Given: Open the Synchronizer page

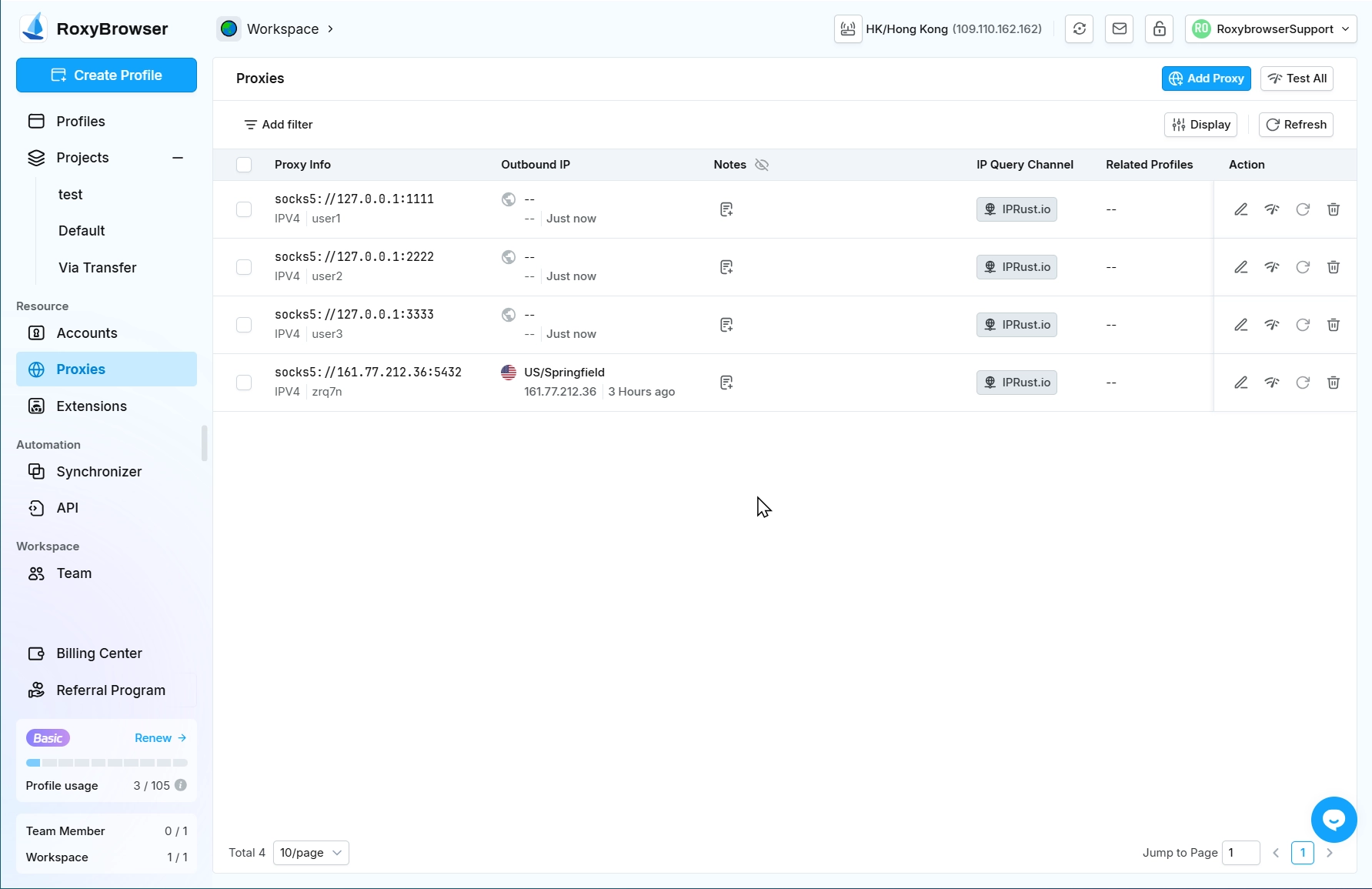Looking at the screenshot, I should [x=98, y=472].
